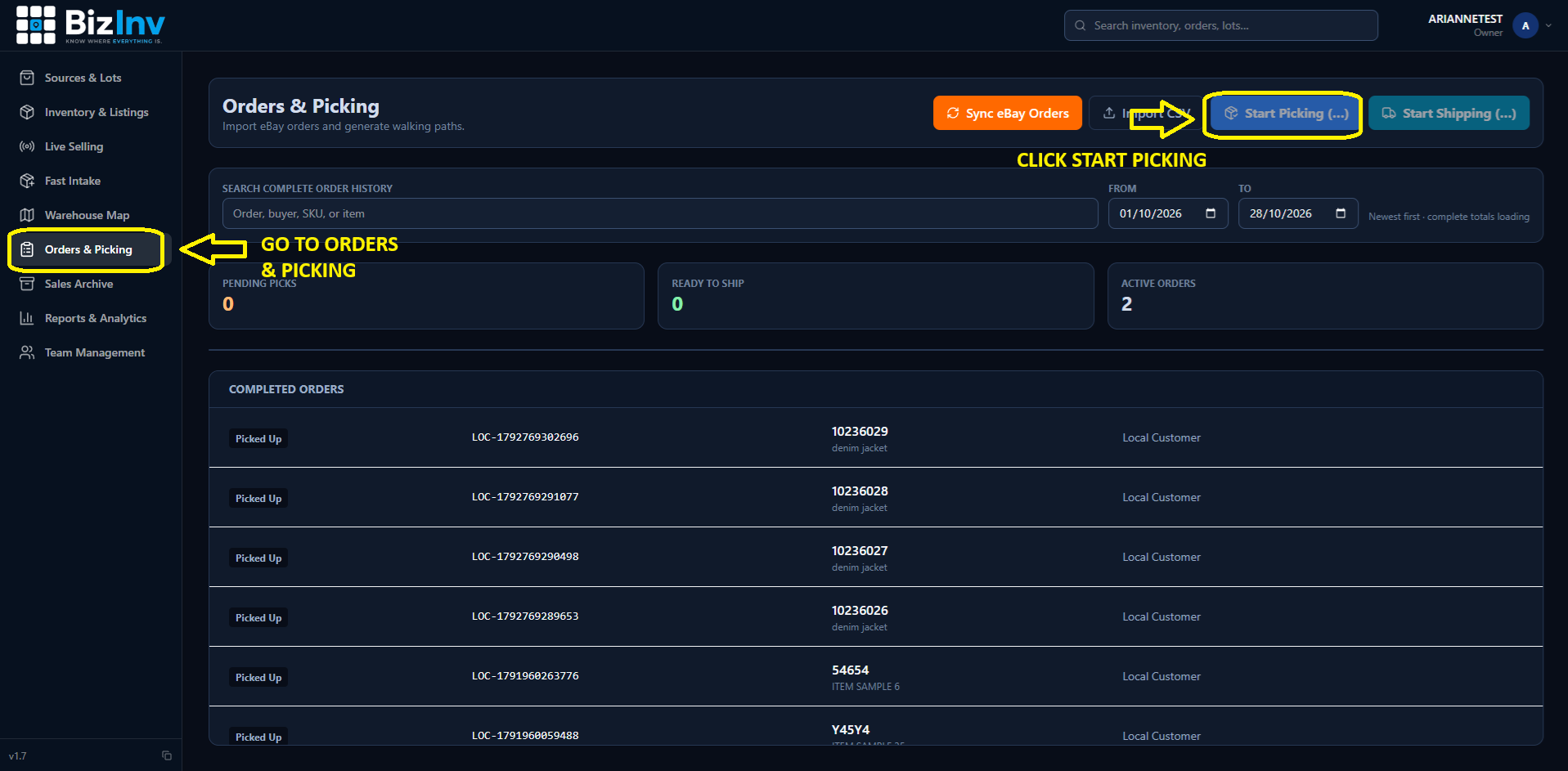The height and width of the screenshot is (771, 1568).
Task: Click the Inventory & Listings cube icon
Action: point(27,112)
